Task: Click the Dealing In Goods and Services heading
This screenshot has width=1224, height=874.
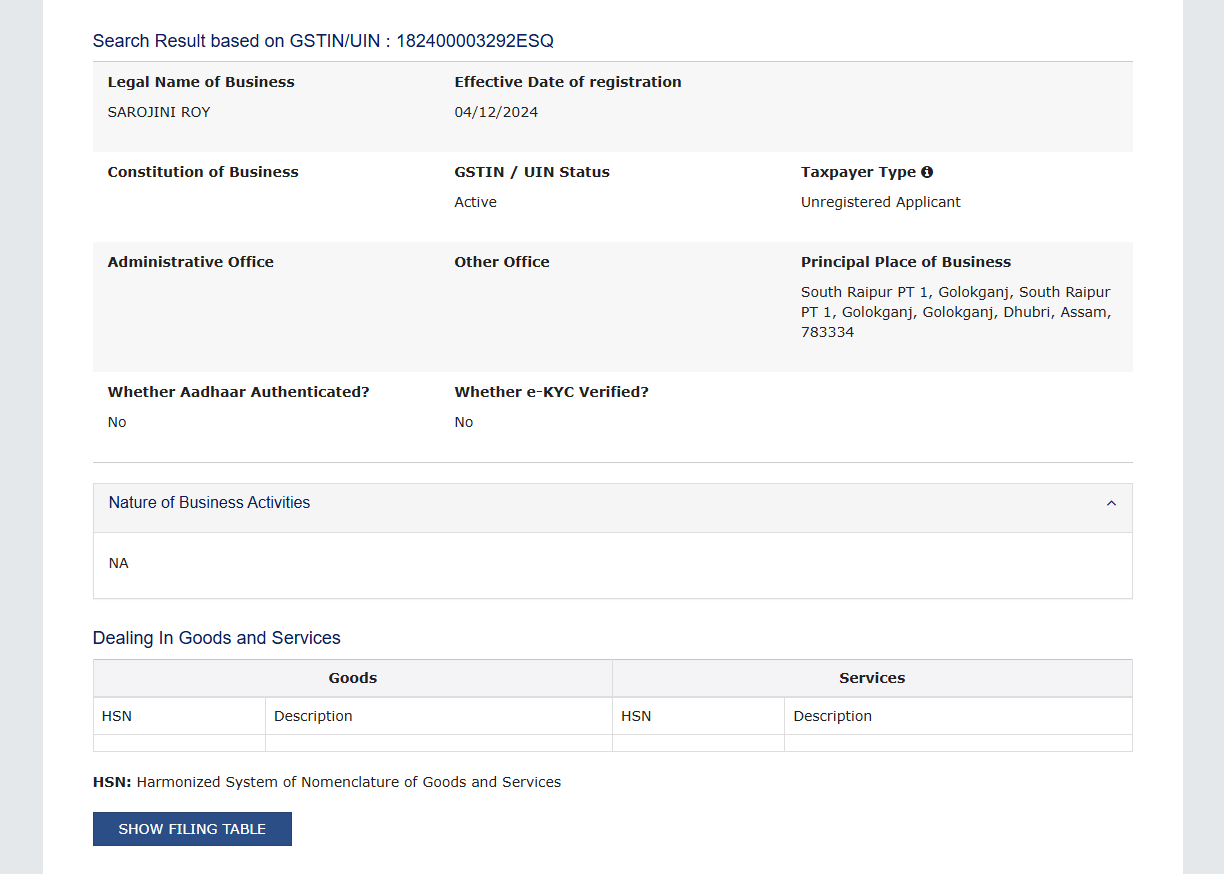Action: coord(217,638)
